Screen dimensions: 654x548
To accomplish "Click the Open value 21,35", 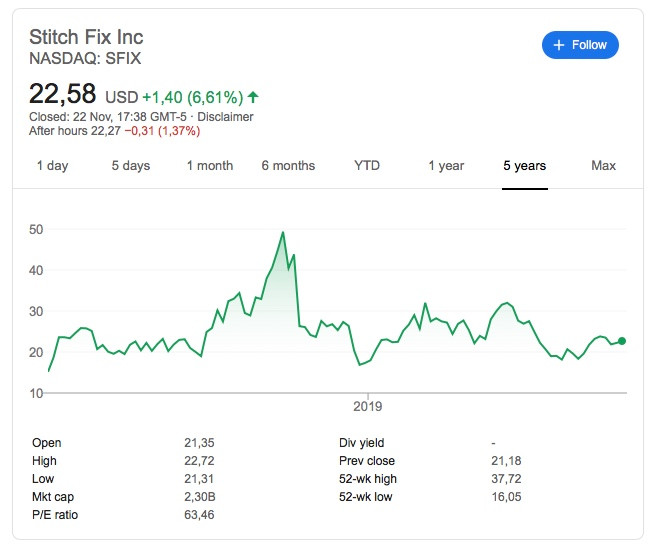I will pos(199,443).
